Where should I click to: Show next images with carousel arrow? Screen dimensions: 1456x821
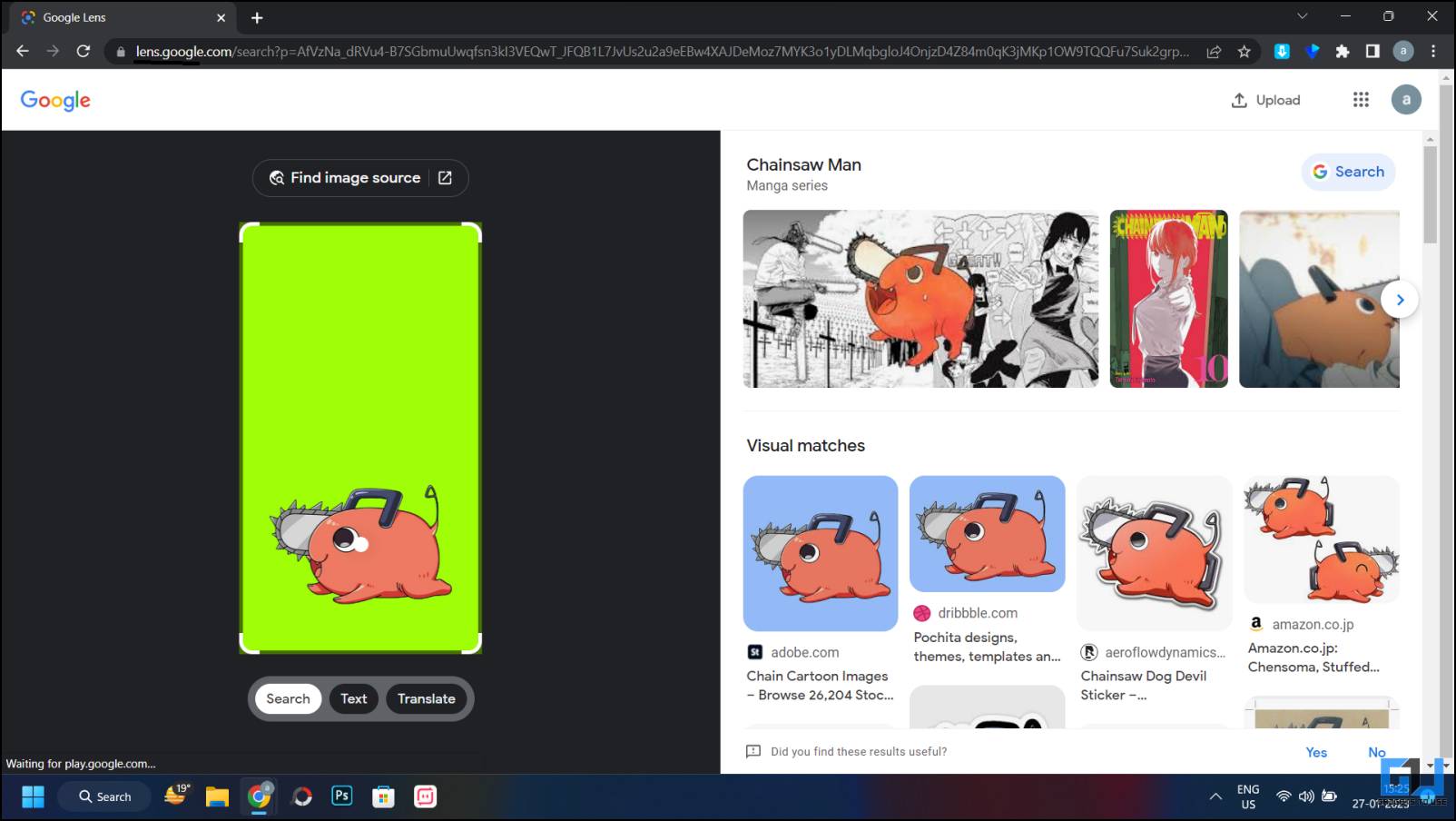pyautogui.click(x=1400, y=300)
